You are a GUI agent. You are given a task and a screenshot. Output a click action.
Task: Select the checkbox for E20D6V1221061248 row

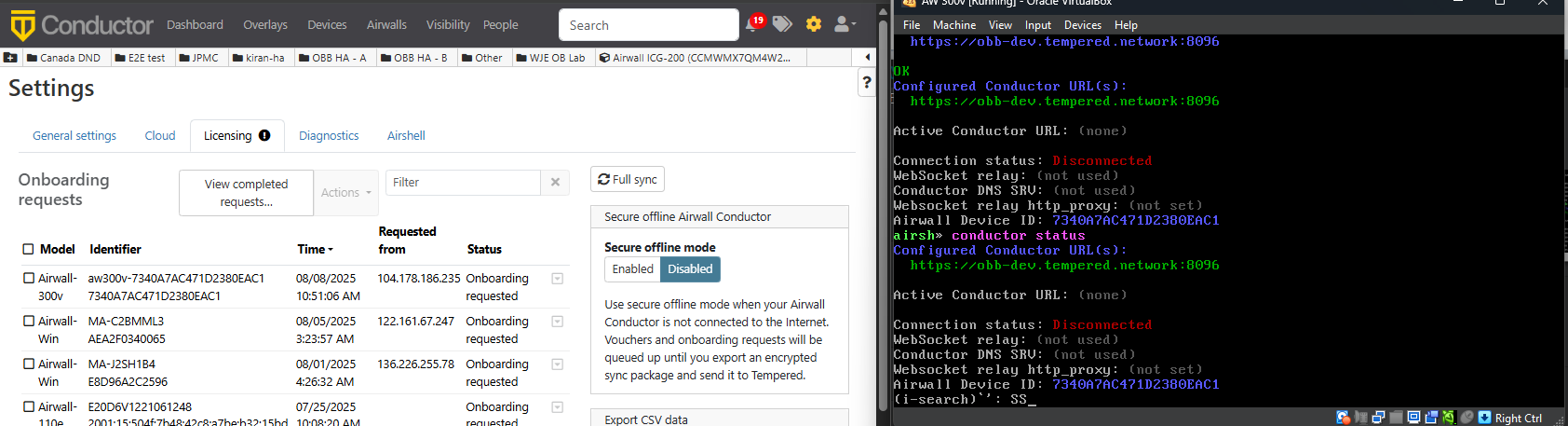[x=29, y=406]
